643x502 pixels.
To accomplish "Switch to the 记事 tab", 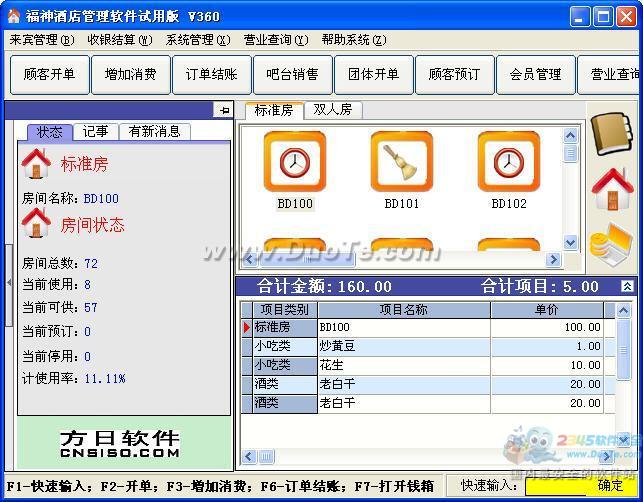I will (x=95, y=132).
